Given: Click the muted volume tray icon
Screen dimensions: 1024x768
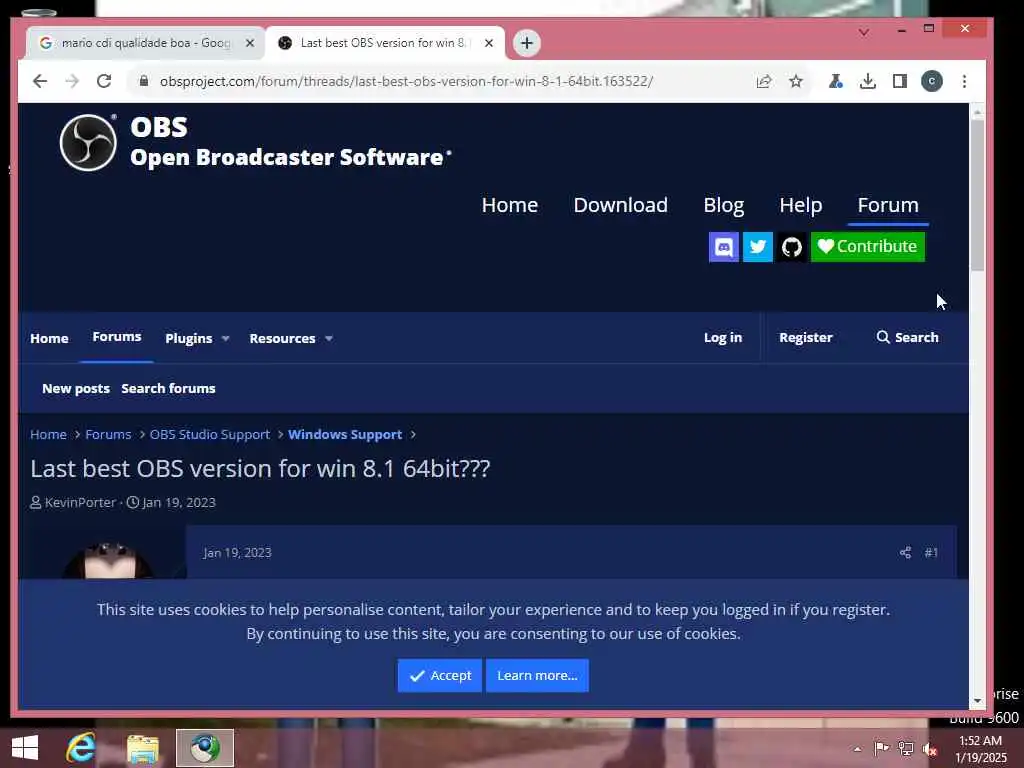Looking at the screenshot, I should tap(929, 749).
